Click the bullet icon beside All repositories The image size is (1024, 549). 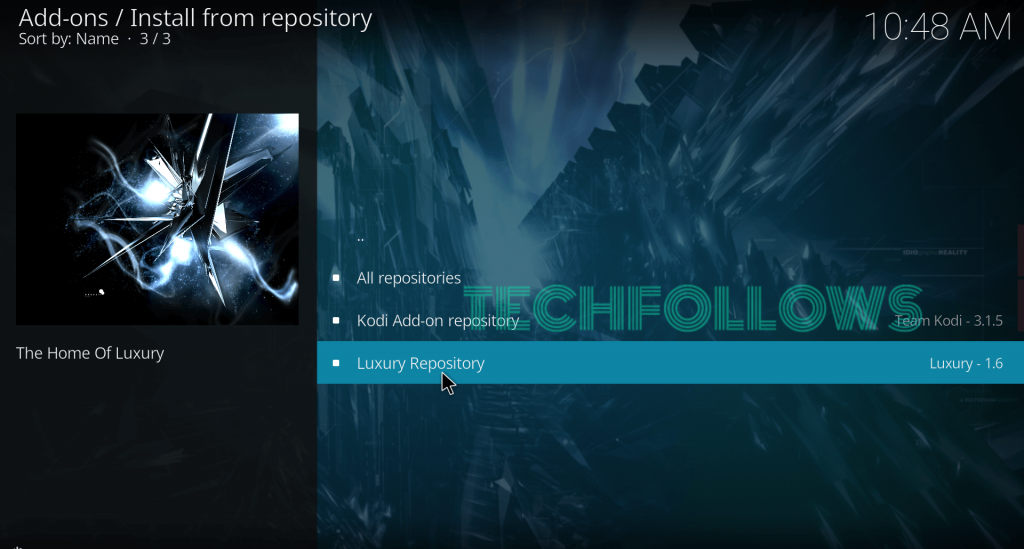click(336, 278)
